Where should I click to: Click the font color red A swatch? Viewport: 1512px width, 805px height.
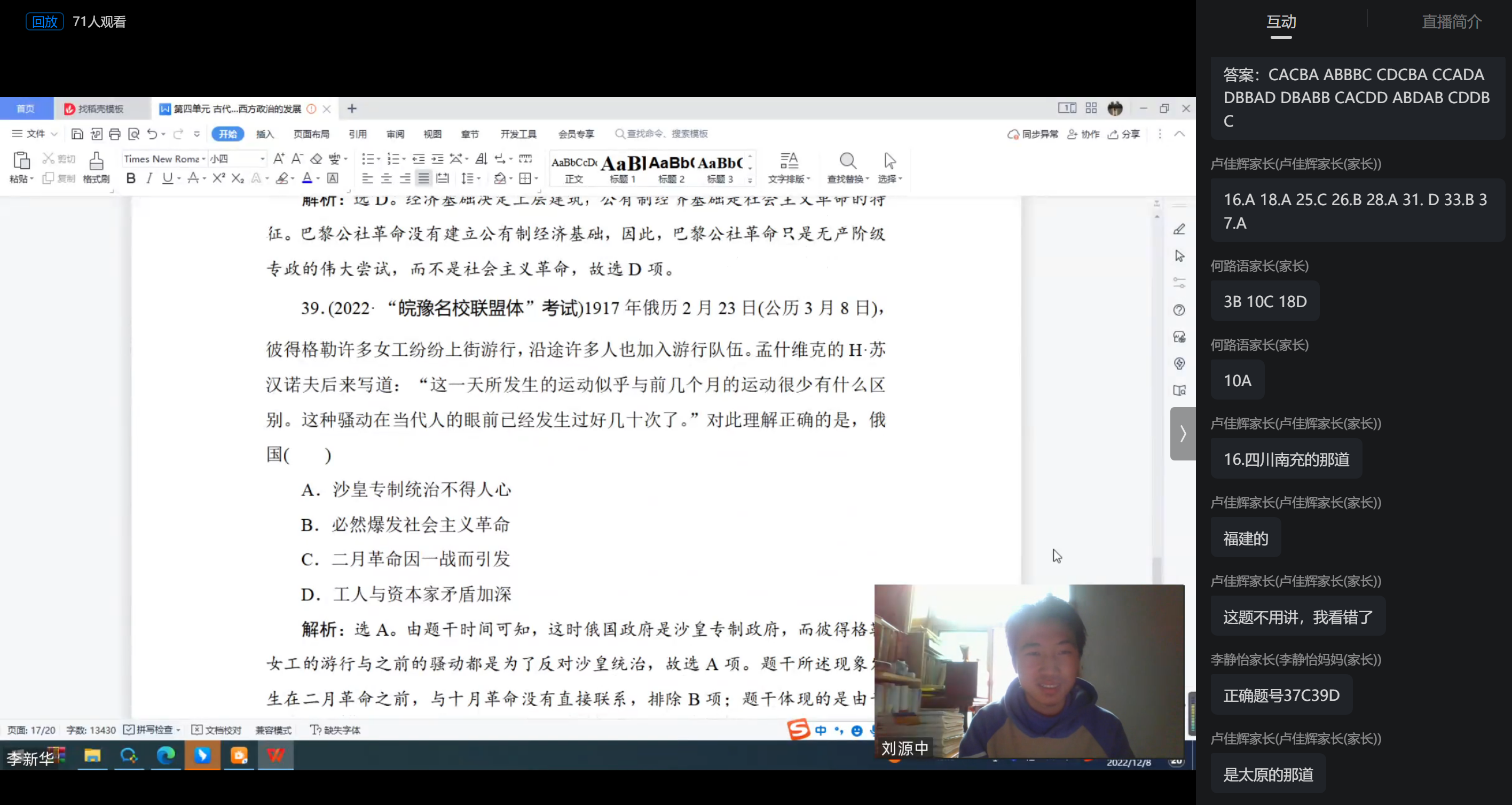(x=307, y=178)
